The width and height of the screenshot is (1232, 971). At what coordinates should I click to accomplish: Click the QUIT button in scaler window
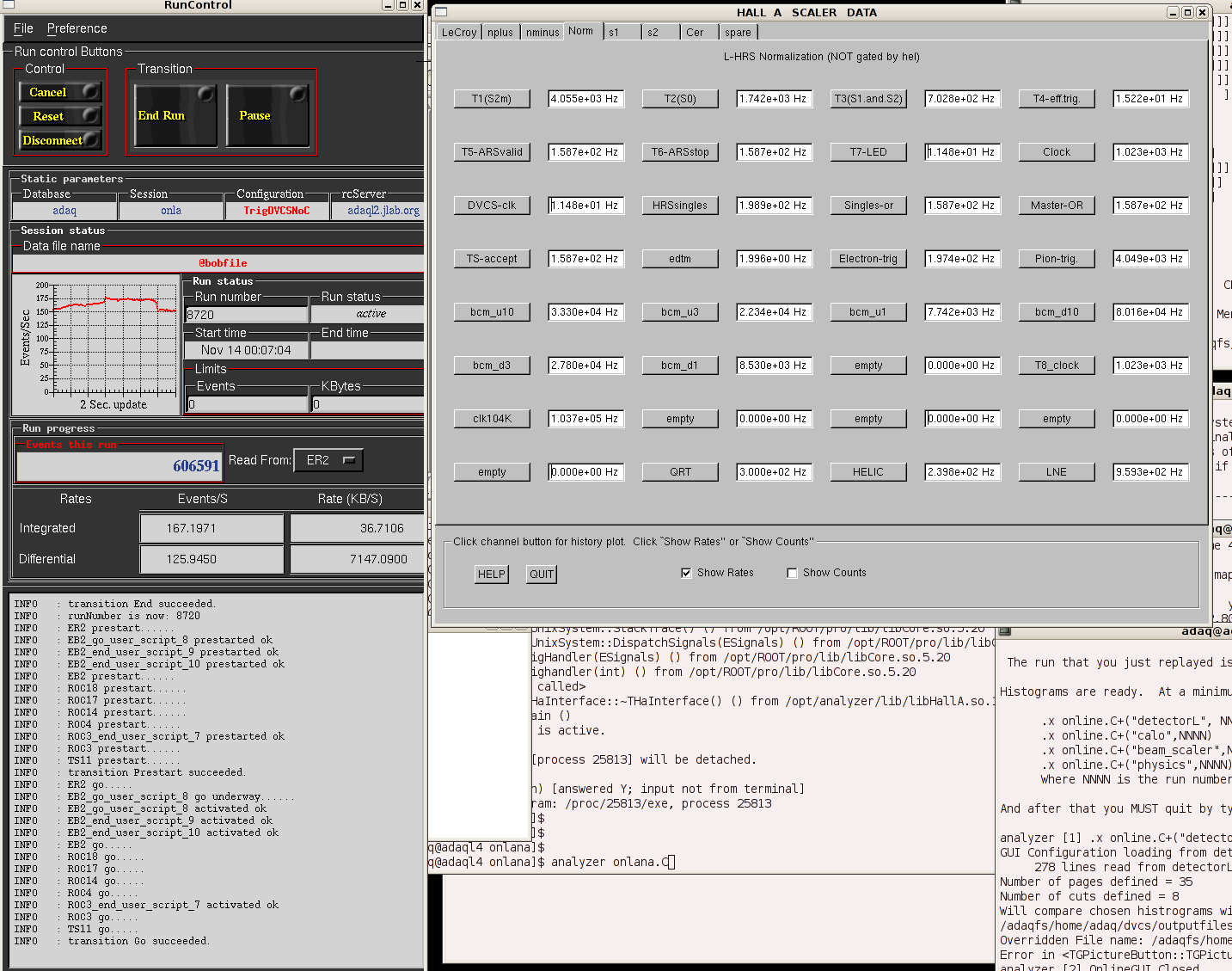[x=542, y=575]
